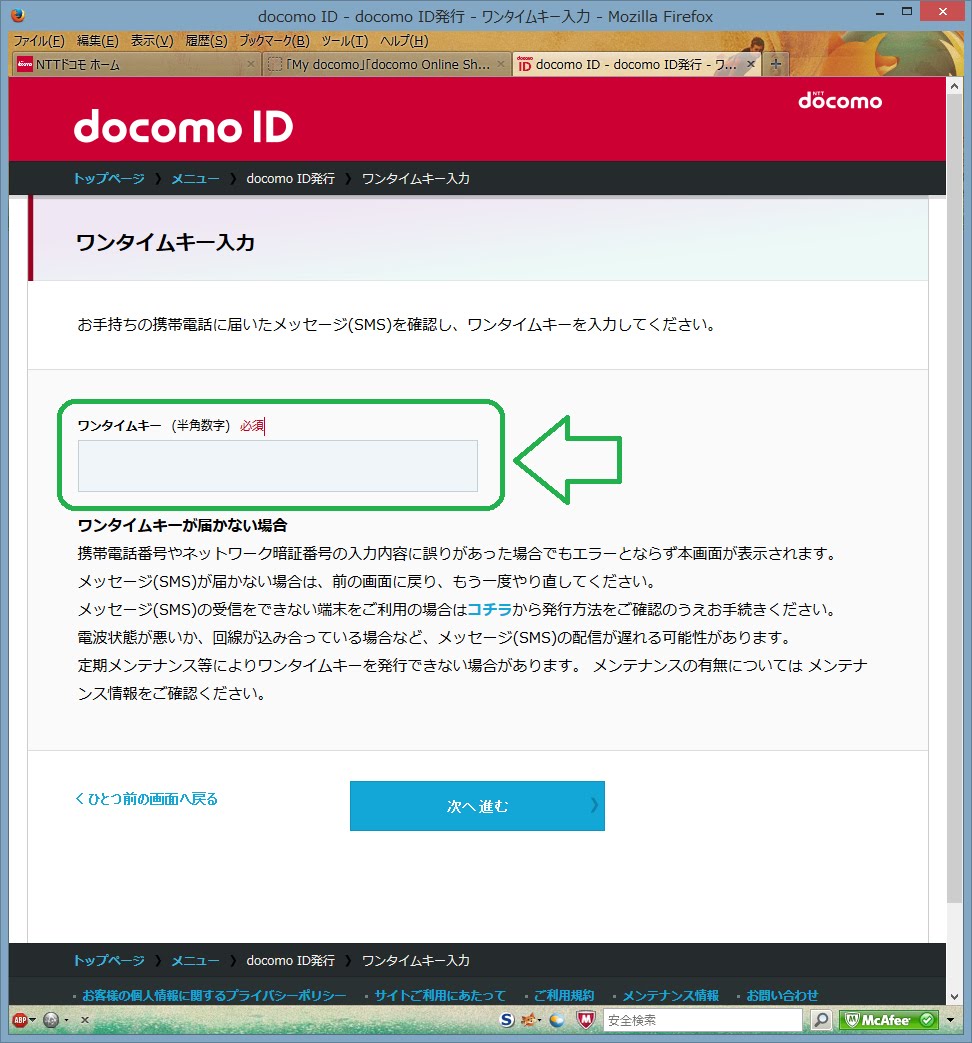This screenshot has width=972, height=1043.
Task: Click the ワンタイムキー input field
Action: (277, 466)
